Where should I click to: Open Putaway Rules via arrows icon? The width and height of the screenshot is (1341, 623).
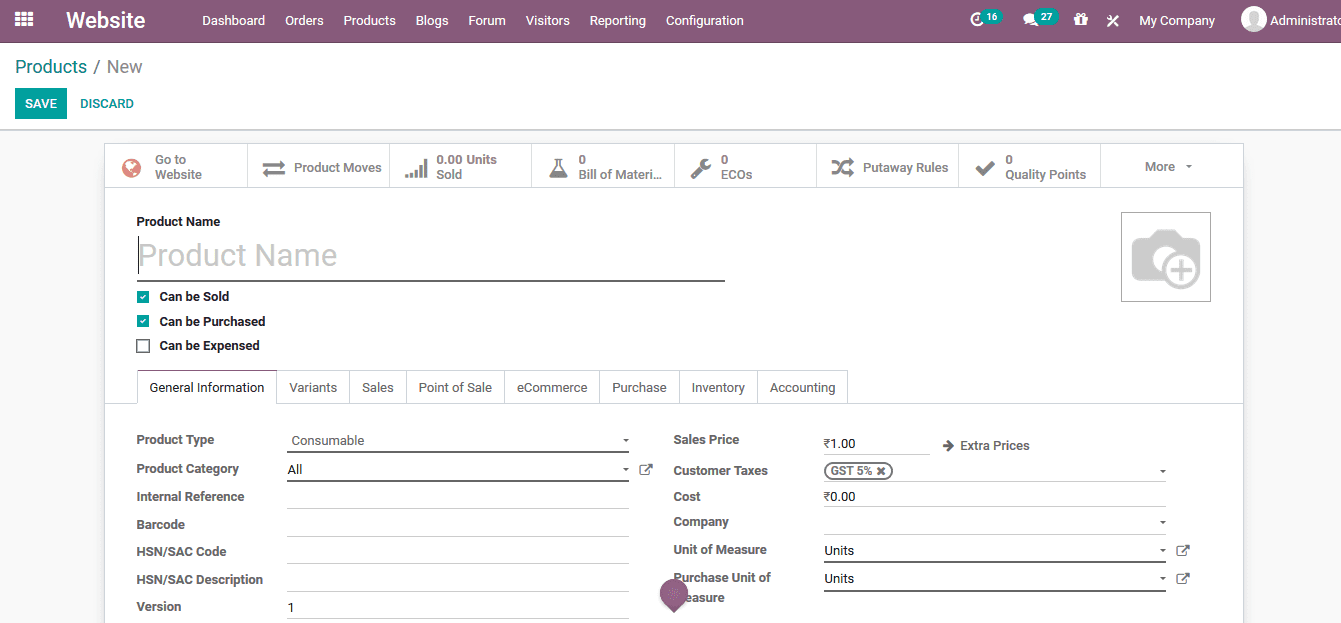click(843, 166)
